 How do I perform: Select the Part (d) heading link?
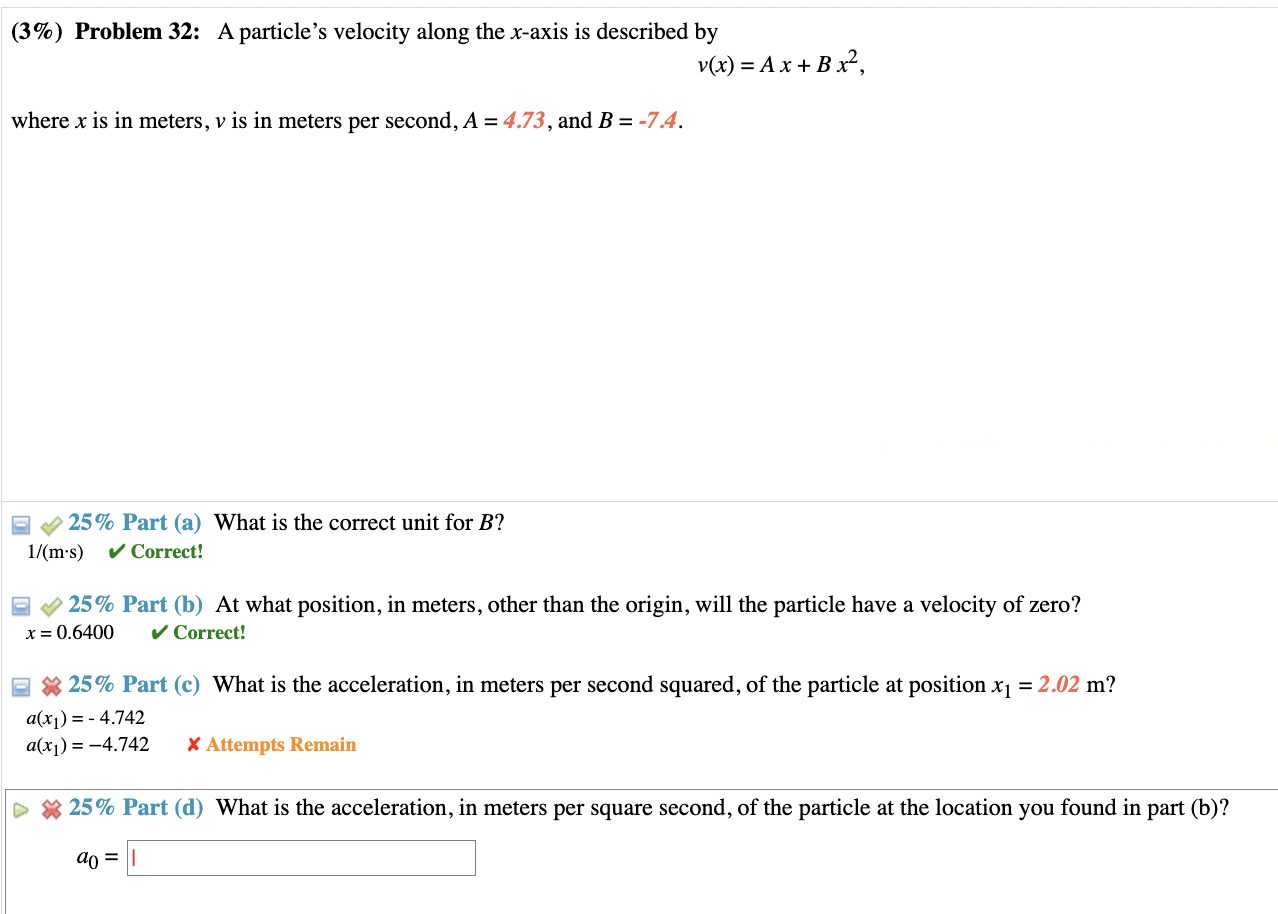[134, 808]
